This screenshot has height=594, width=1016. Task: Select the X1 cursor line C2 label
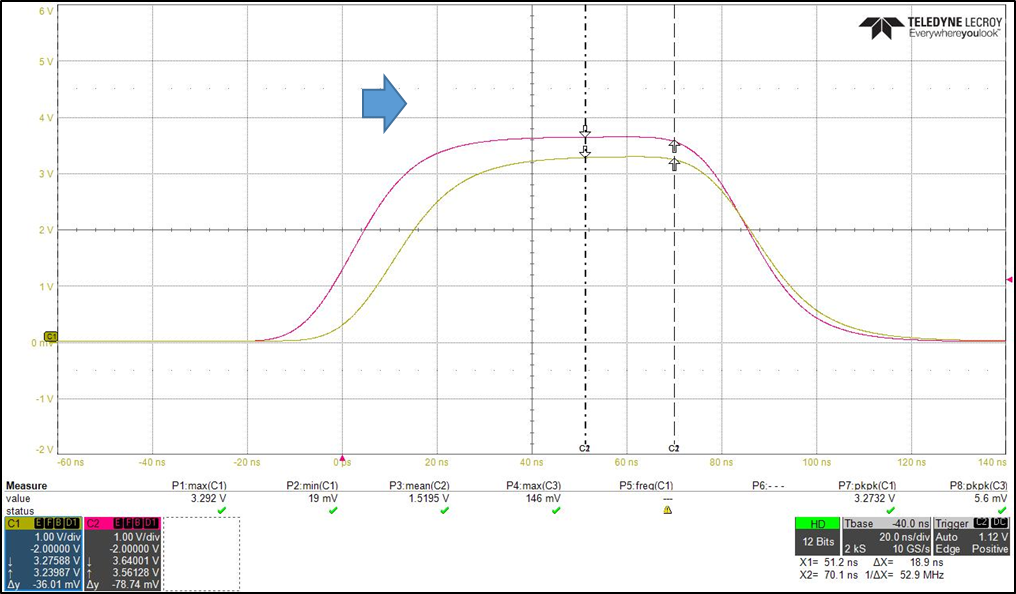click(584, 448)
